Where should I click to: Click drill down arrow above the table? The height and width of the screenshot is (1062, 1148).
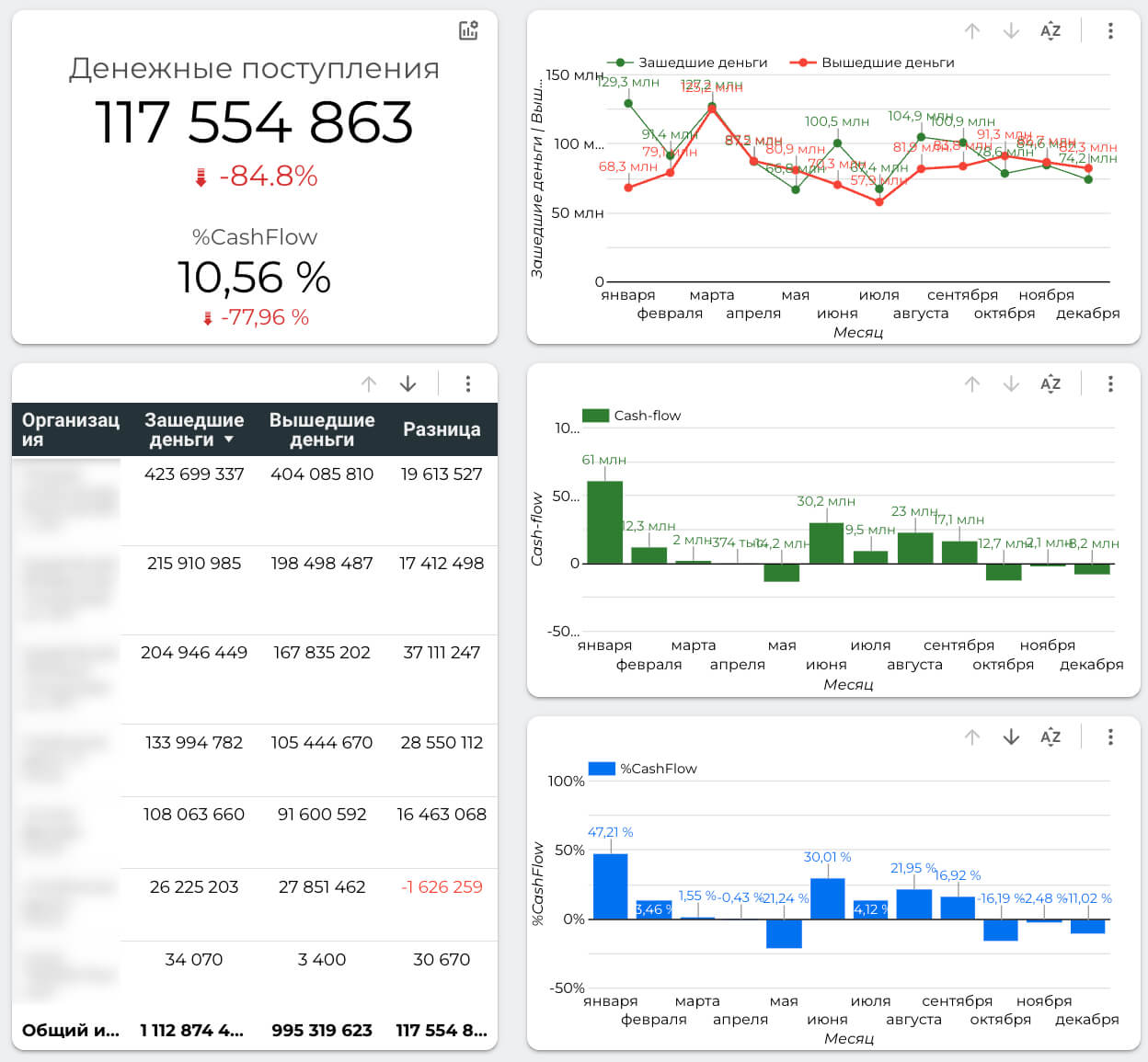(x=408, y=383)
